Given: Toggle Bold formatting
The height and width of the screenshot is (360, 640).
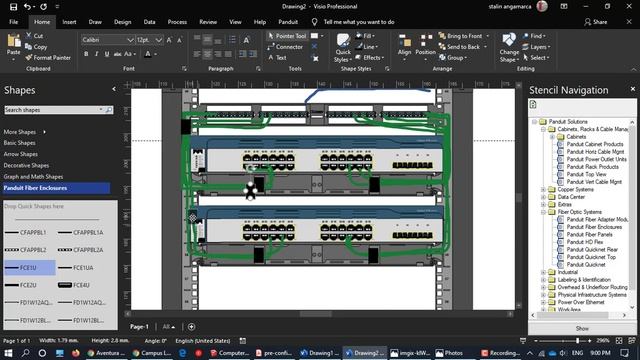Looking at the screenshot, I should 86,54.
